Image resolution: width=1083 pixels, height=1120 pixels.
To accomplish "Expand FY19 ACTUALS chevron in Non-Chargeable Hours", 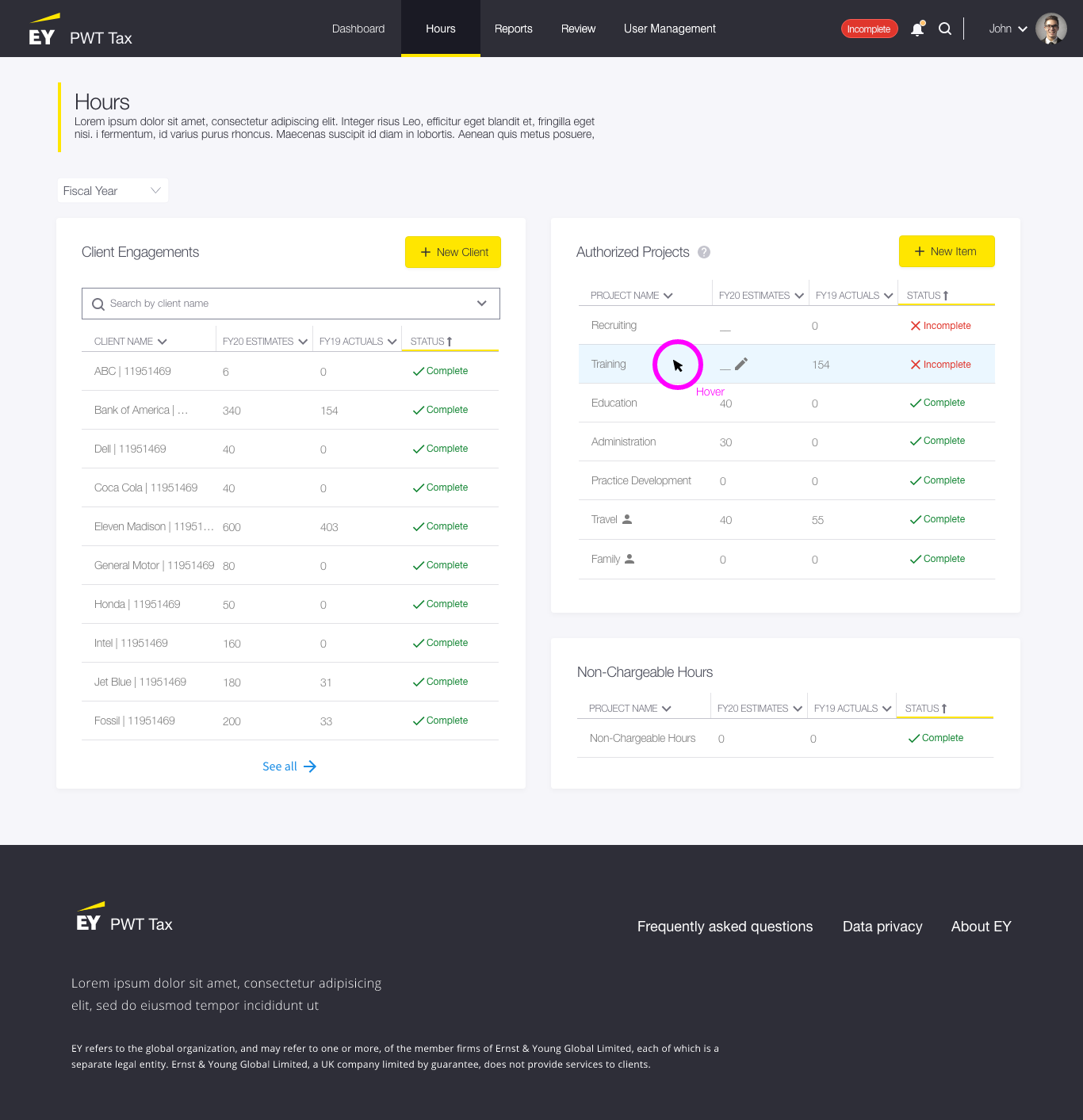I will (x=887, y=709).
